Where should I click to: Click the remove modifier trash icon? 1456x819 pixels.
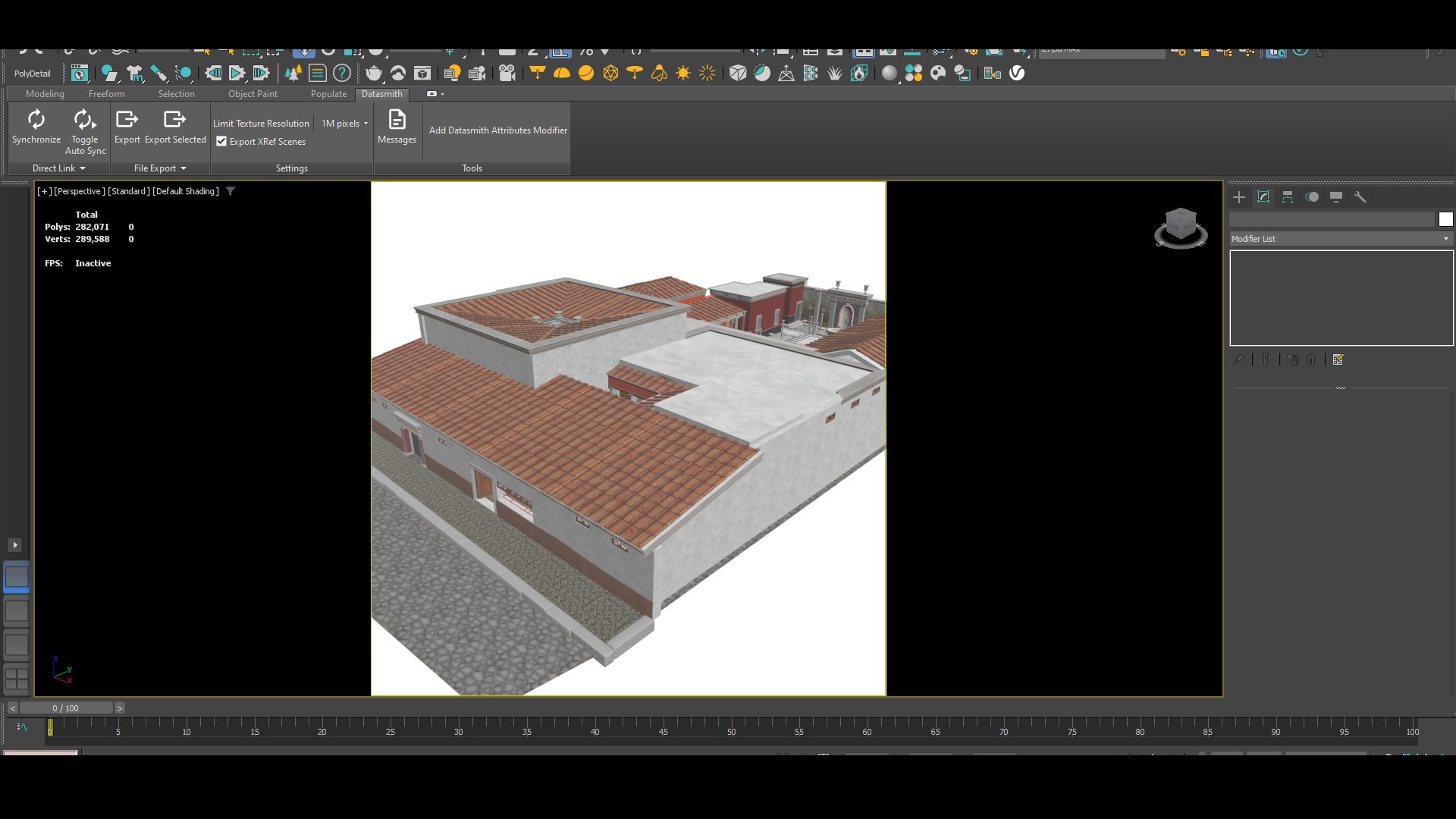pyautogui.click(x=1311, y=359)
